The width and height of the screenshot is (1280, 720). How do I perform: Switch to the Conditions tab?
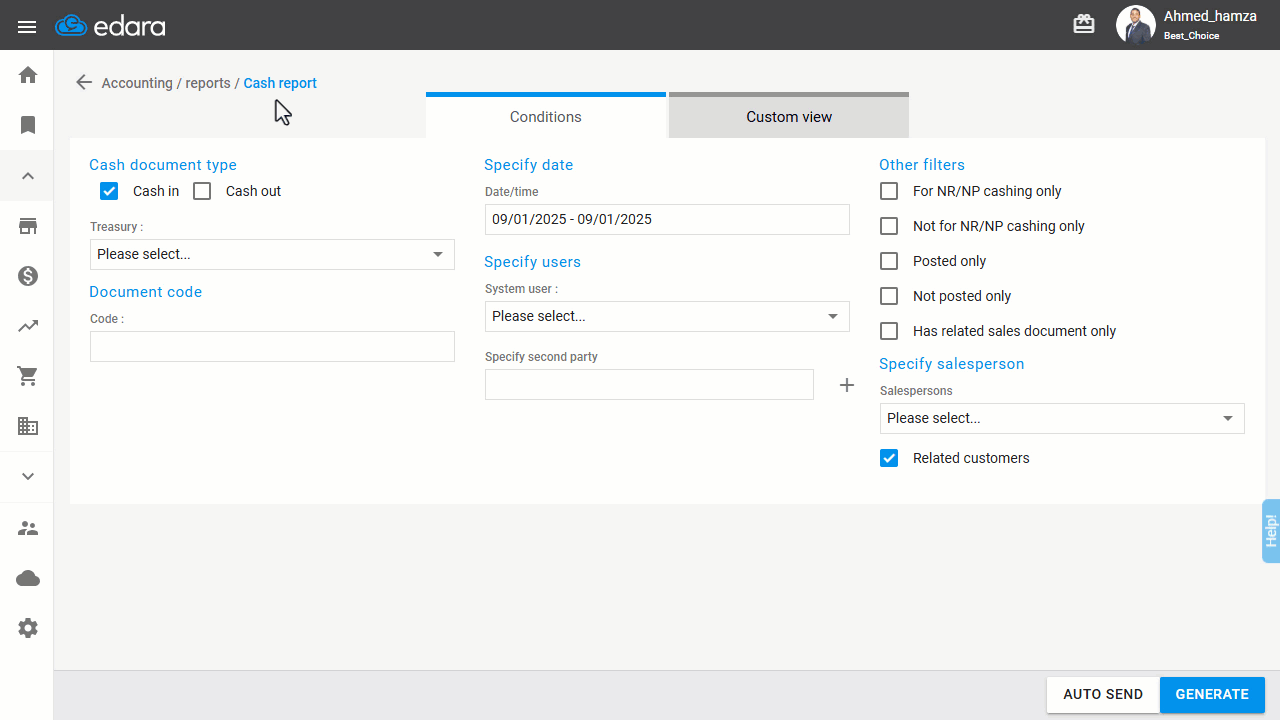click(546, 116)
